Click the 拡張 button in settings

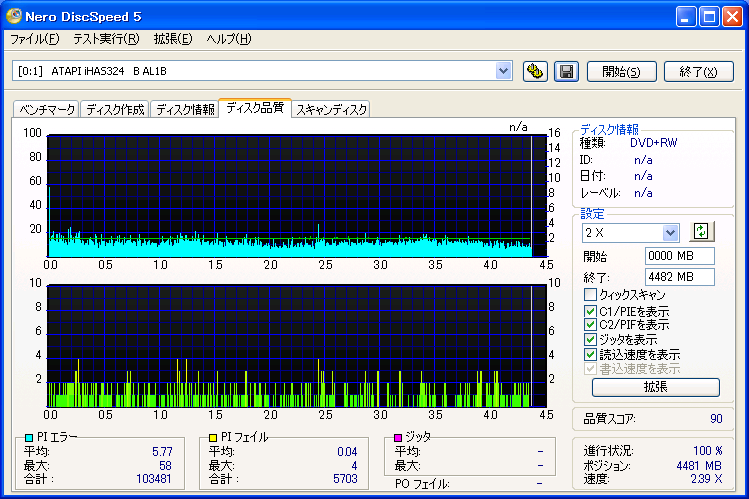[656, 387]
